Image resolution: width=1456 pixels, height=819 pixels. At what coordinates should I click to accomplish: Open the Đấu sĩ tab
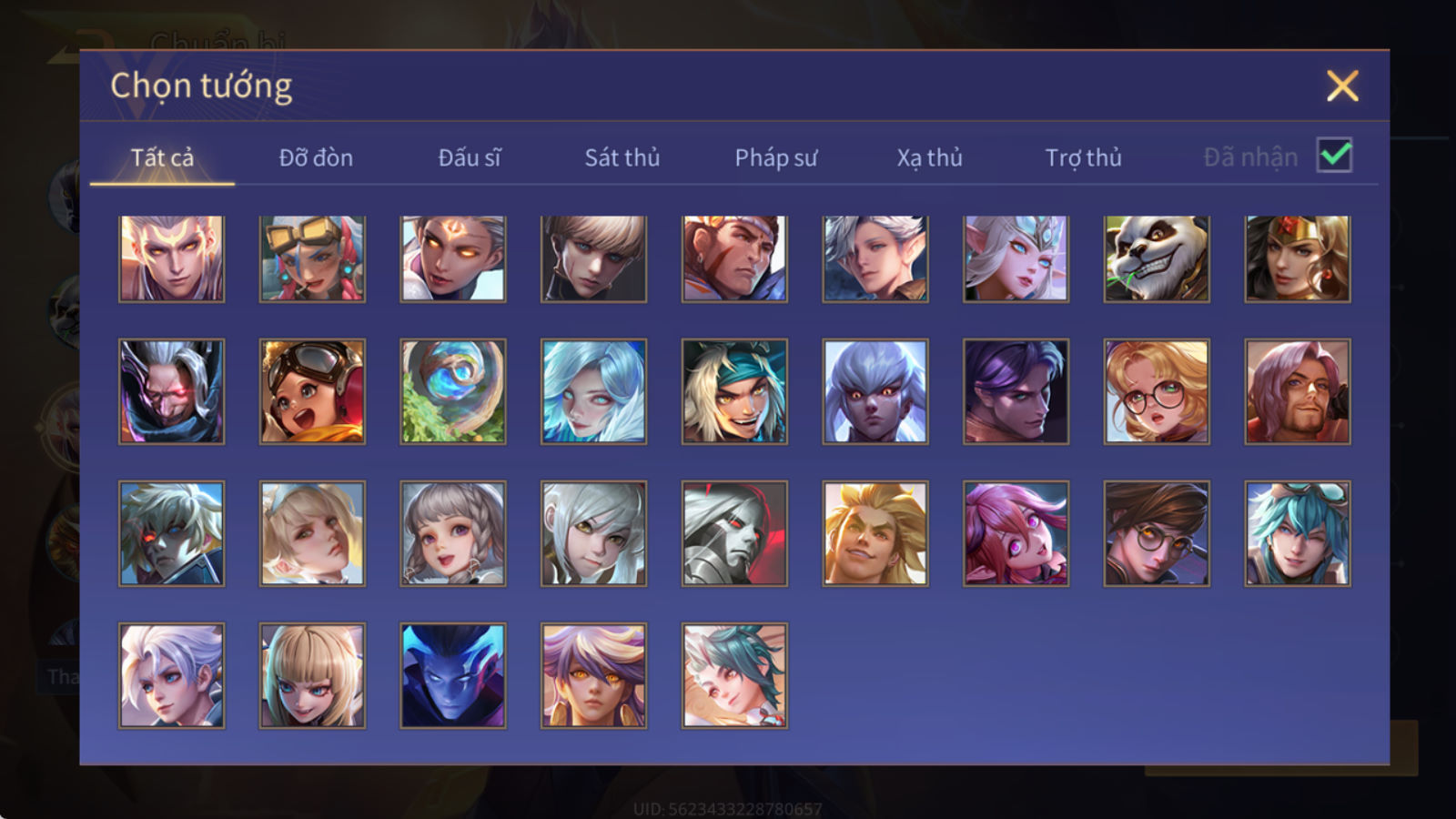click(x=470, y=157)
